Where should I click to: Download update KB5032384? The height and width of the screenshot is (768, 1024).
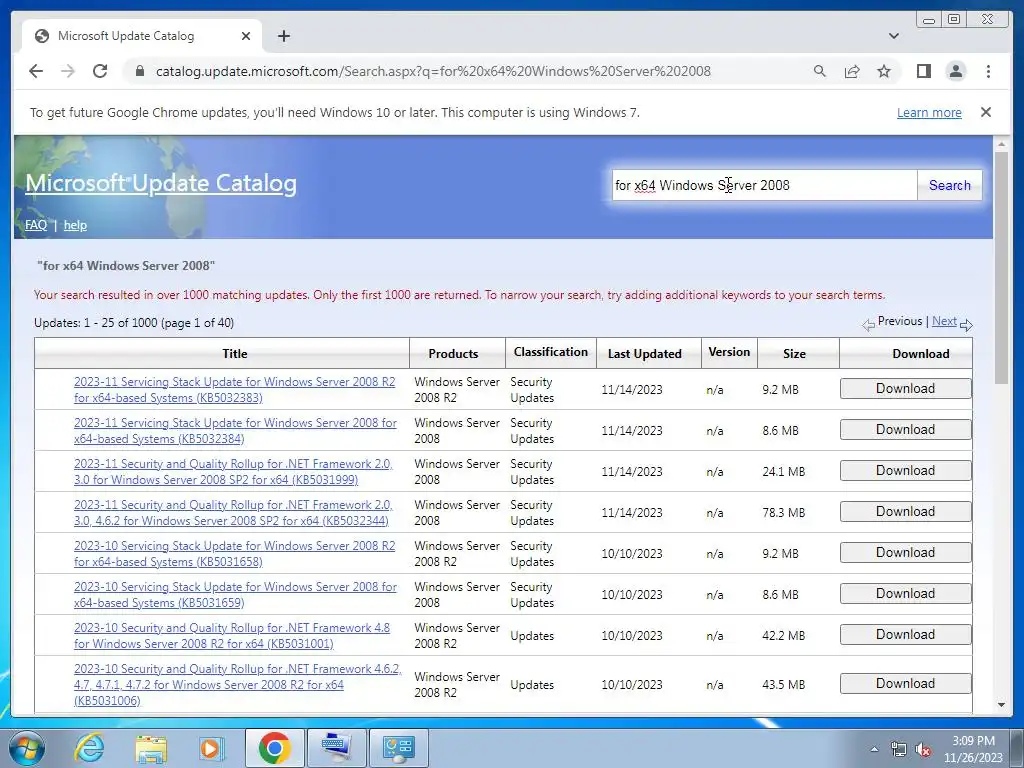tap(905, 430)
